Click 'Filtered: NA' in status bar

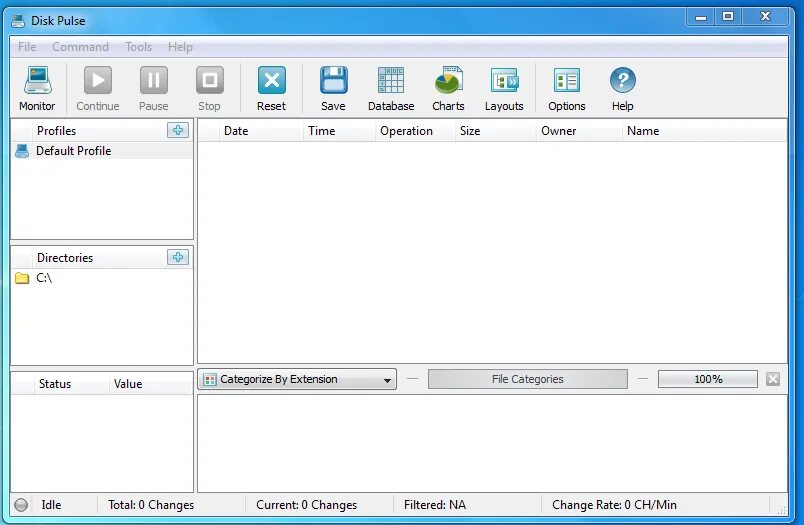(435, 505)
